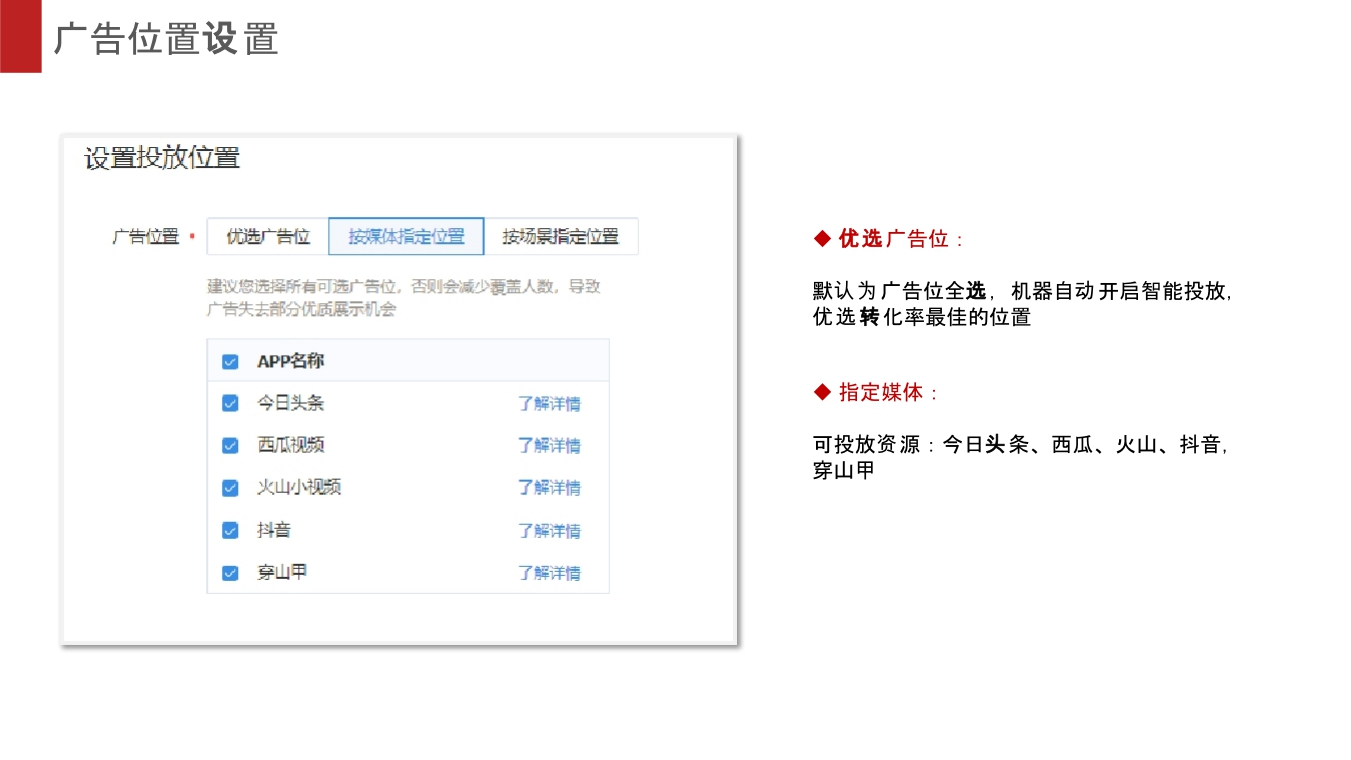Open 了解详情 link for 今日头条
Image resolution: width=1351 pixels, height=760 pixels.
point(550,403)
